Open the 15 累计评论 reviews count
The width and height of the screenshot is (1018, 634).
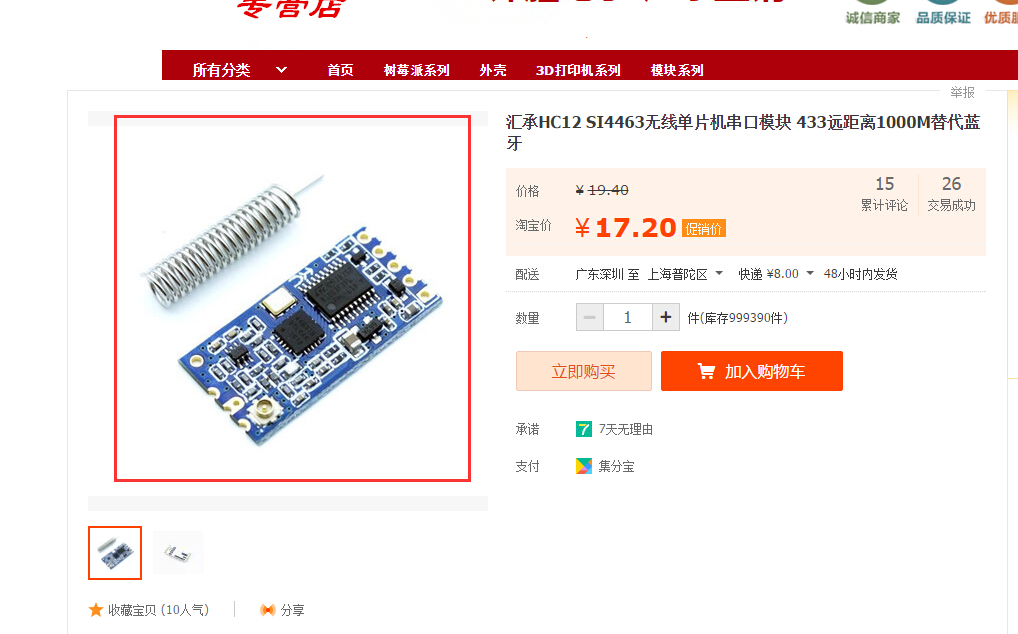(x=884, y=193)
